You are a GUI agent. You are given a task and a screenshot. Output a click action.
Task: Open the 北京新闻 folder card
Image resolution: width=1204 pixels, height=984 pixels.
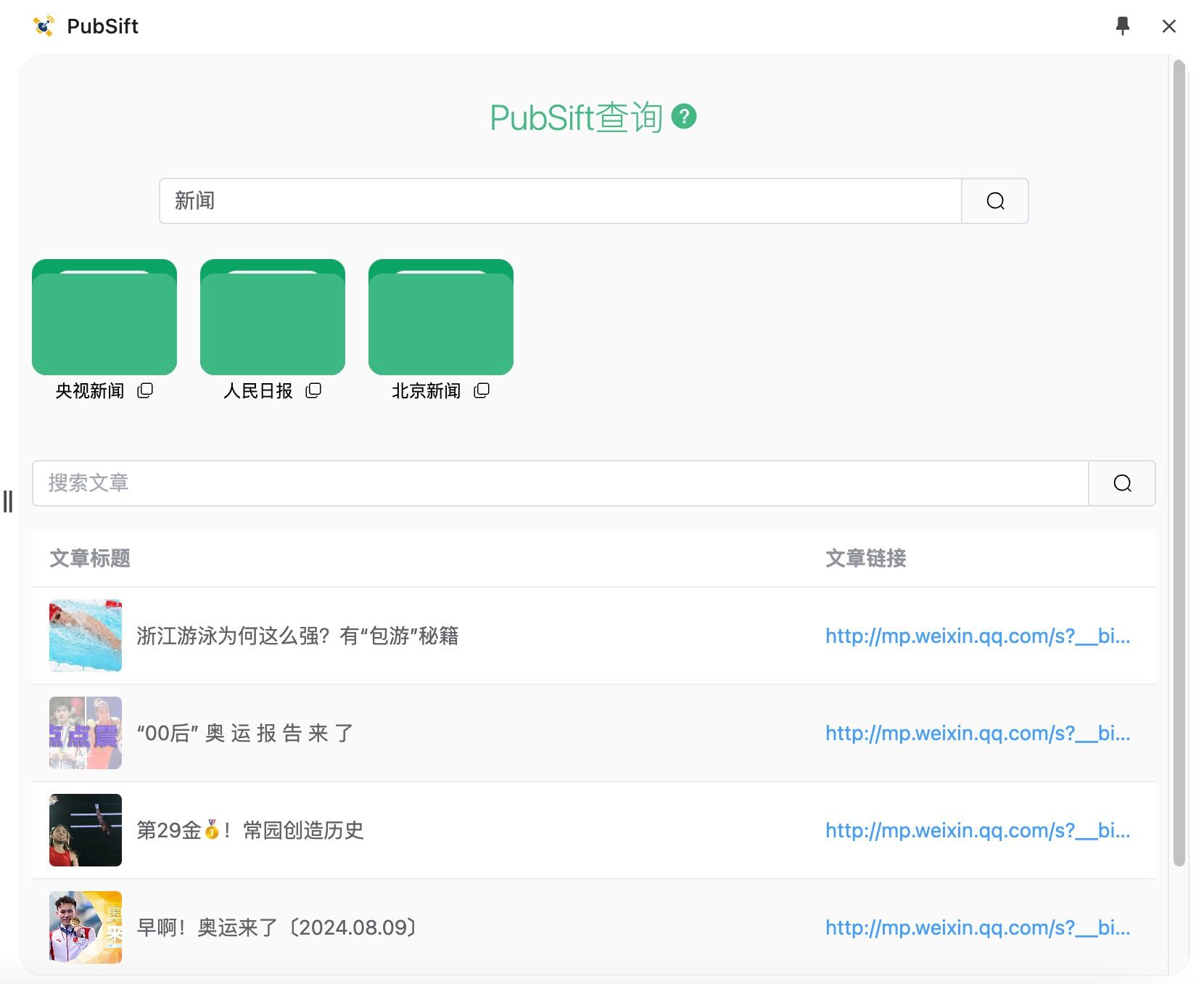tap(441, 317)
